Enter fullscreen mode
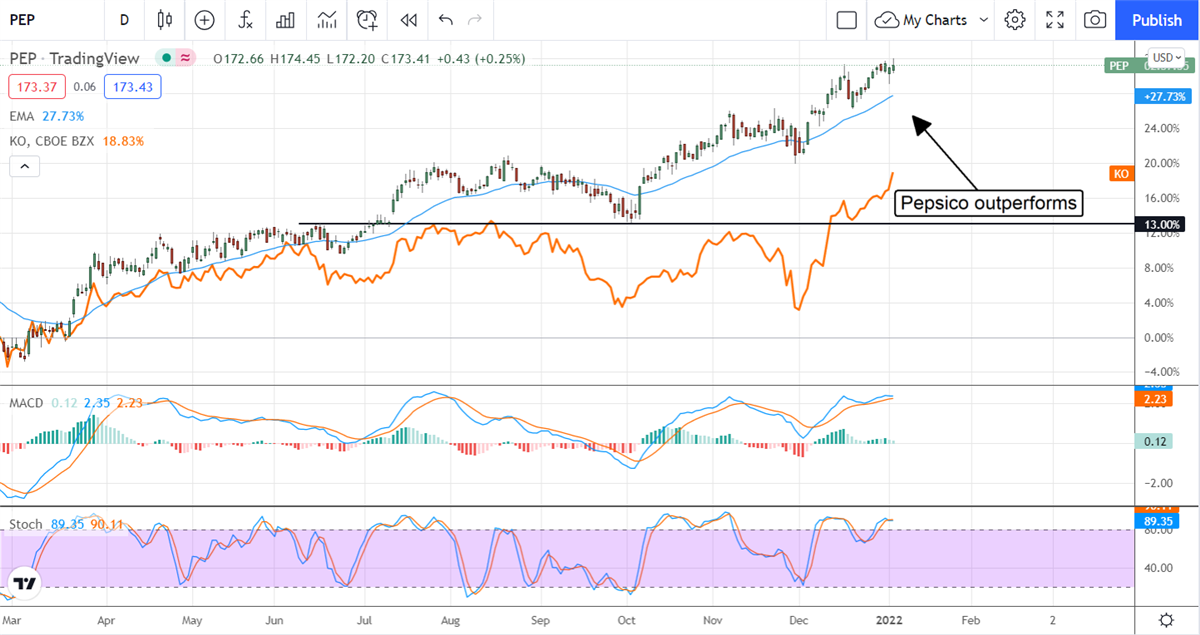This screenshot has width=1200, height=635. (x=1055, y=20)
